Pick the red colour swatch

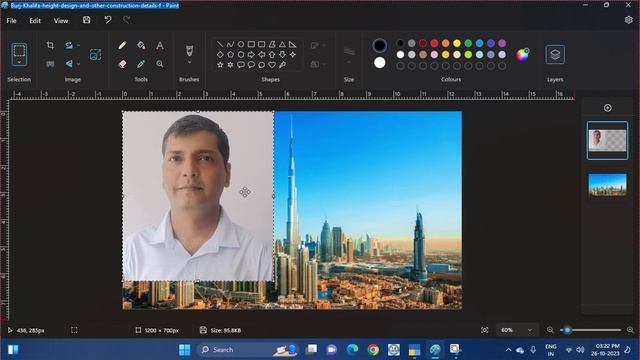tap(434, 43)
